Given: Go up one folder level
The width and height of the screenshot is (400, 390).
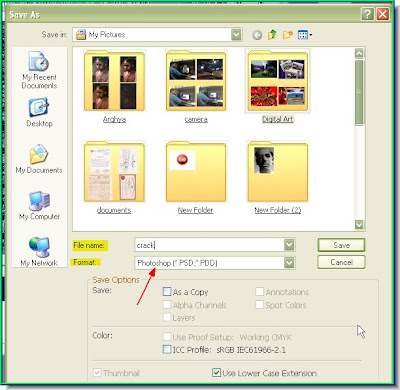Looking at the screenshot, I should (272, 35).
